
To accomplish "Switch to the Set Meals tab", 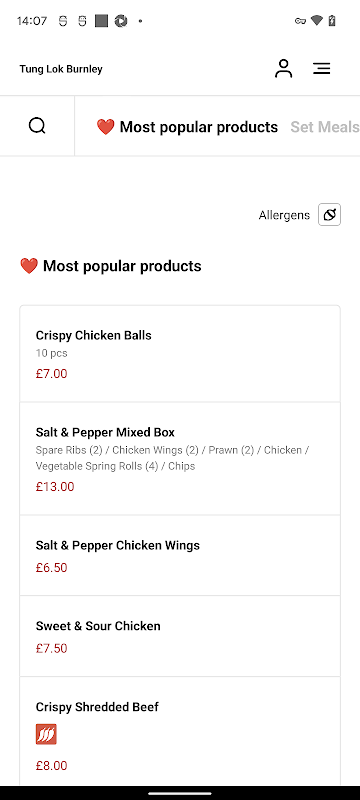I will tap(325, 127).
